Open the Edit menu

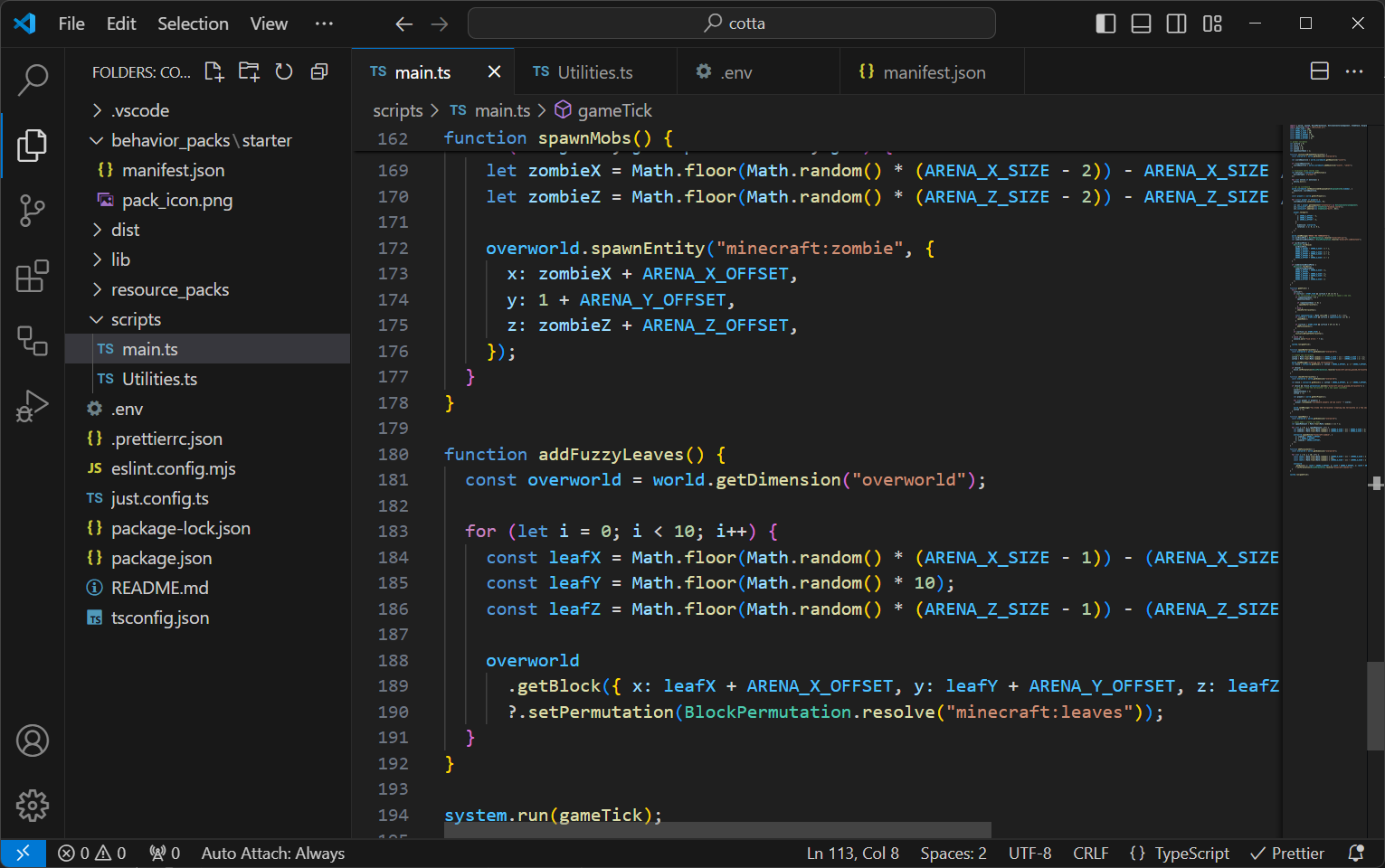click(x=120, y=24)
